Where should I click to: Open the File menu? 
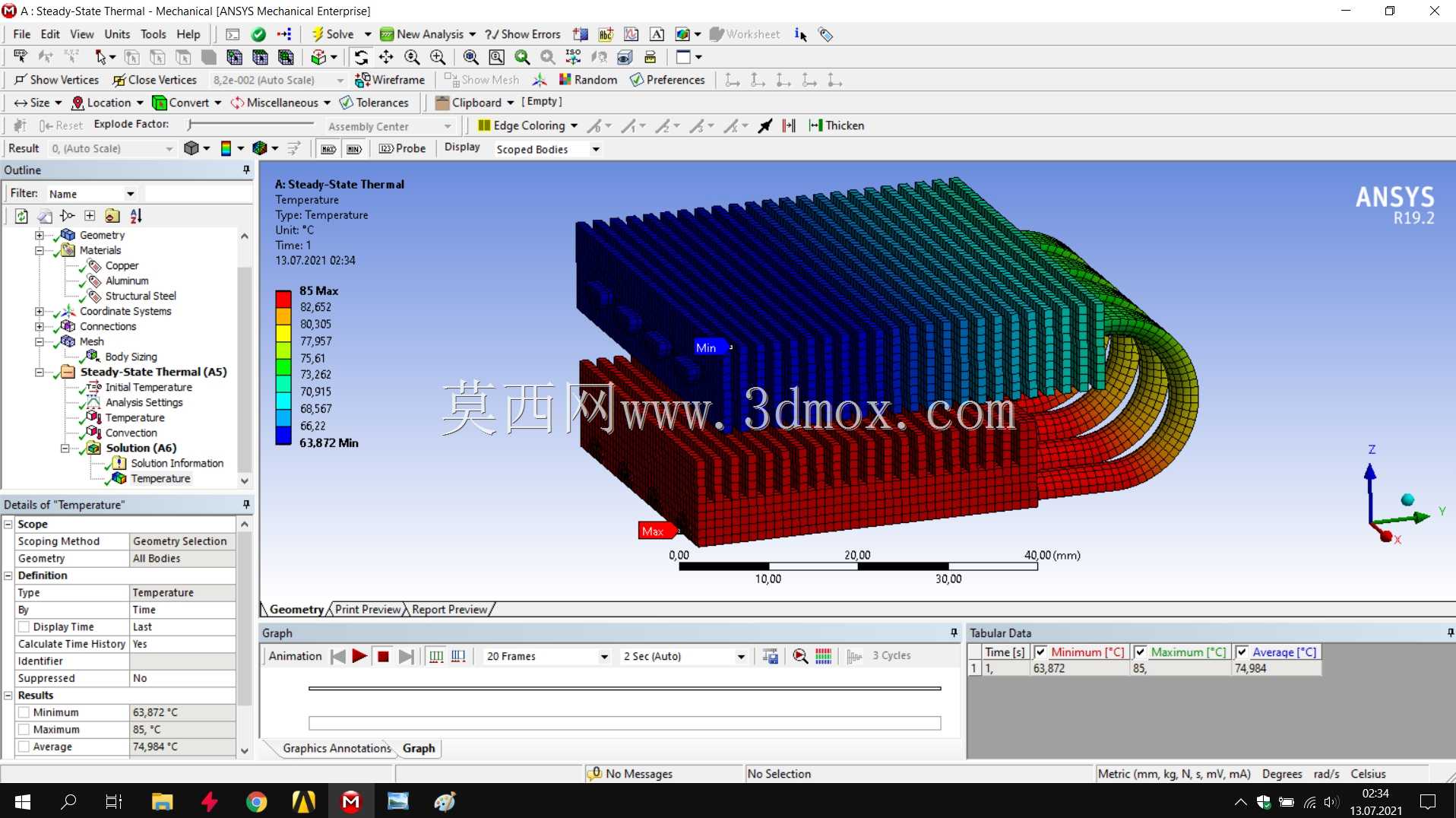[x=22, y=34]
